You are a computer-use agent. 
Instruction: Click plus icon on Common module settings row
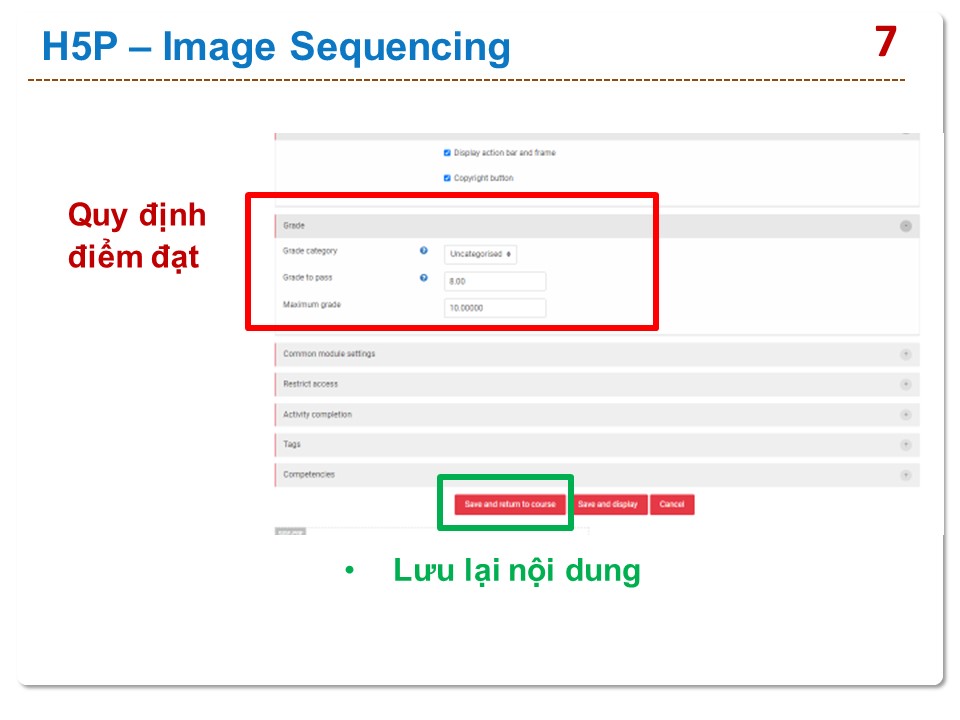click(906, 354)
